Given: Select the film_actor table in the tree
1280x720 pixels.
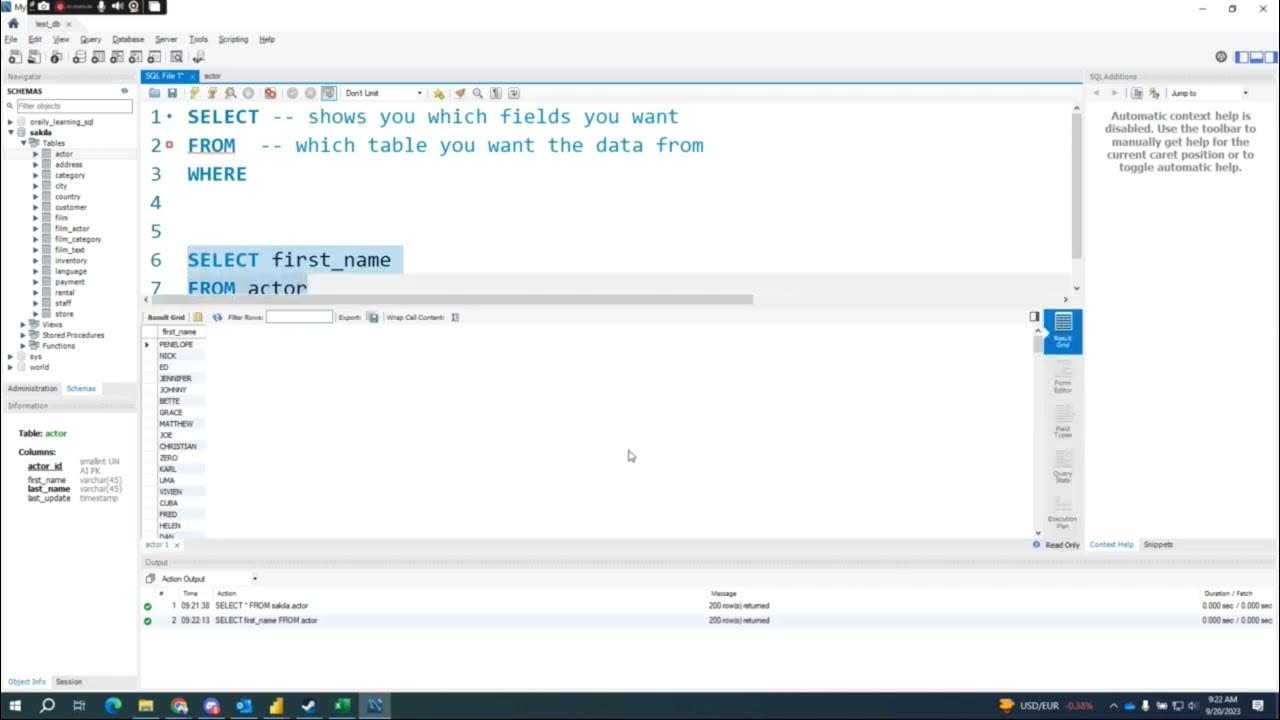Looking at the screenshot, I should [71, 229].
